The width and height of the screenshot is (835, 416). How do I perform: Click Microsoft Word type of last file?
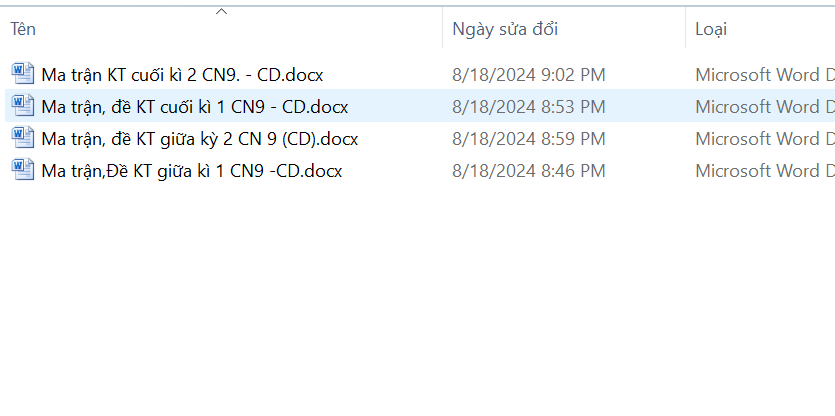coord(765,171)
